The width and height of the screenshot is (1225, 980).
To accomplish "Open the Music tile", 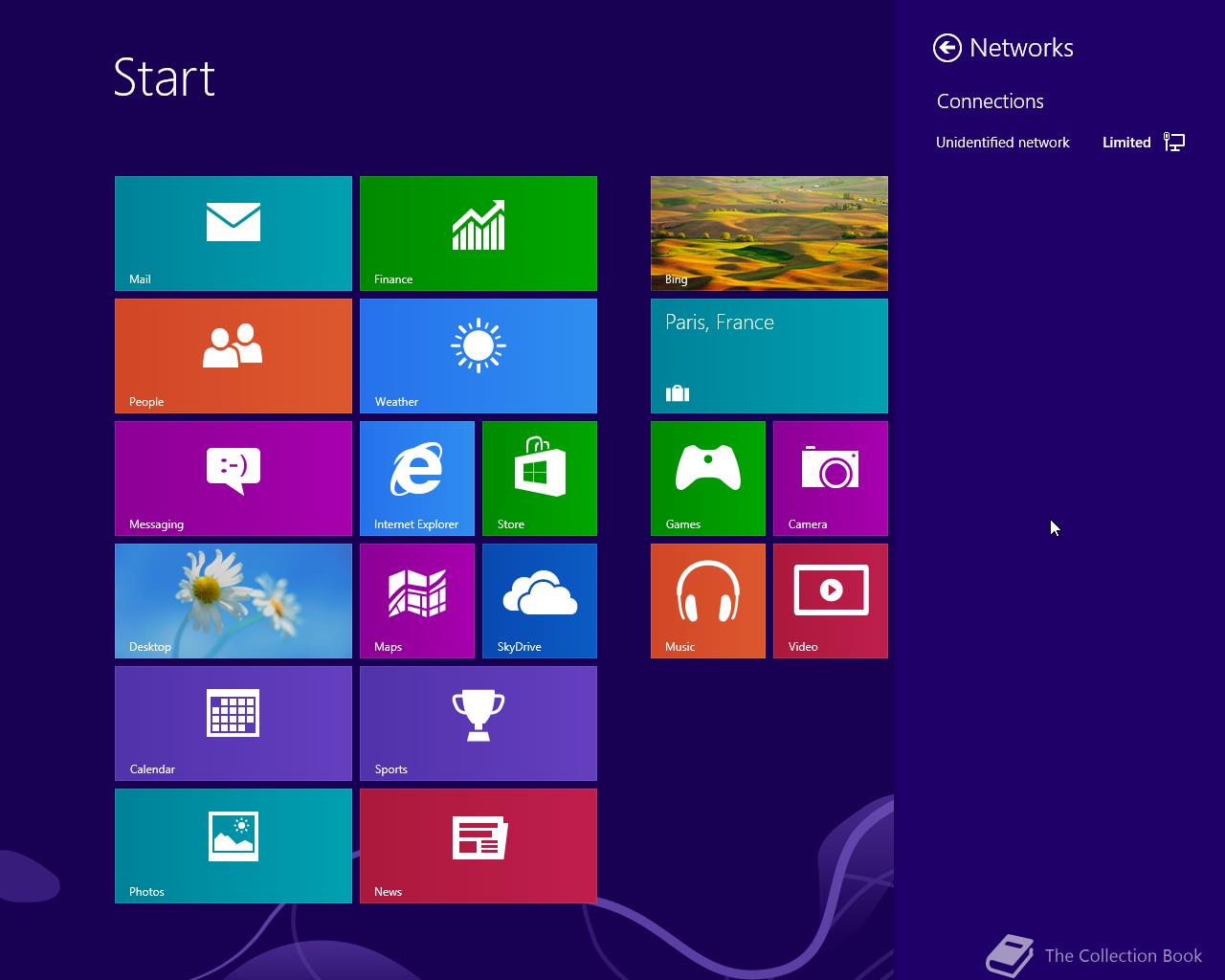I will coord(708,601).
